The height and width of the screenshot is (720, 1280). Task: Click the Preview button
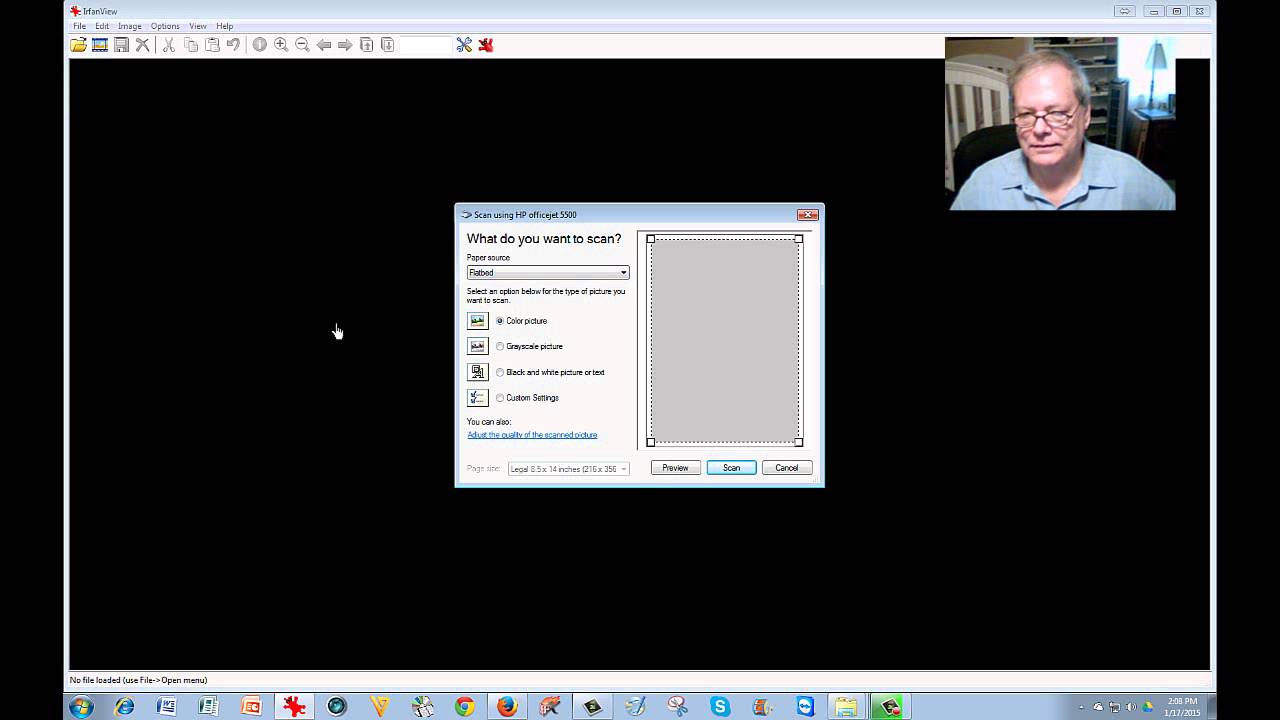tap(675, 468)
